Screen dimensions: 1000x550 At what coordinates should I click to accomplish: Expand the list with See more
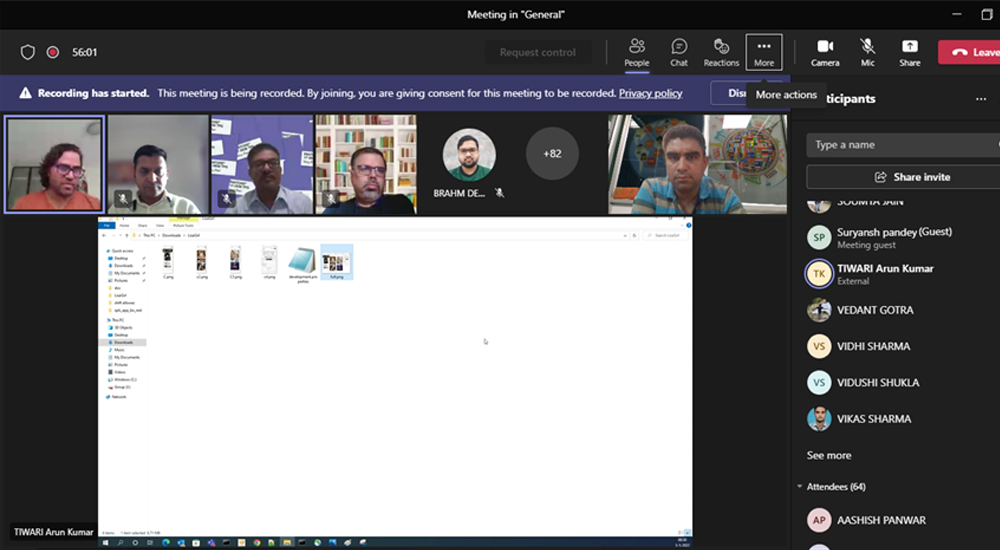click(x=829, y=455)
